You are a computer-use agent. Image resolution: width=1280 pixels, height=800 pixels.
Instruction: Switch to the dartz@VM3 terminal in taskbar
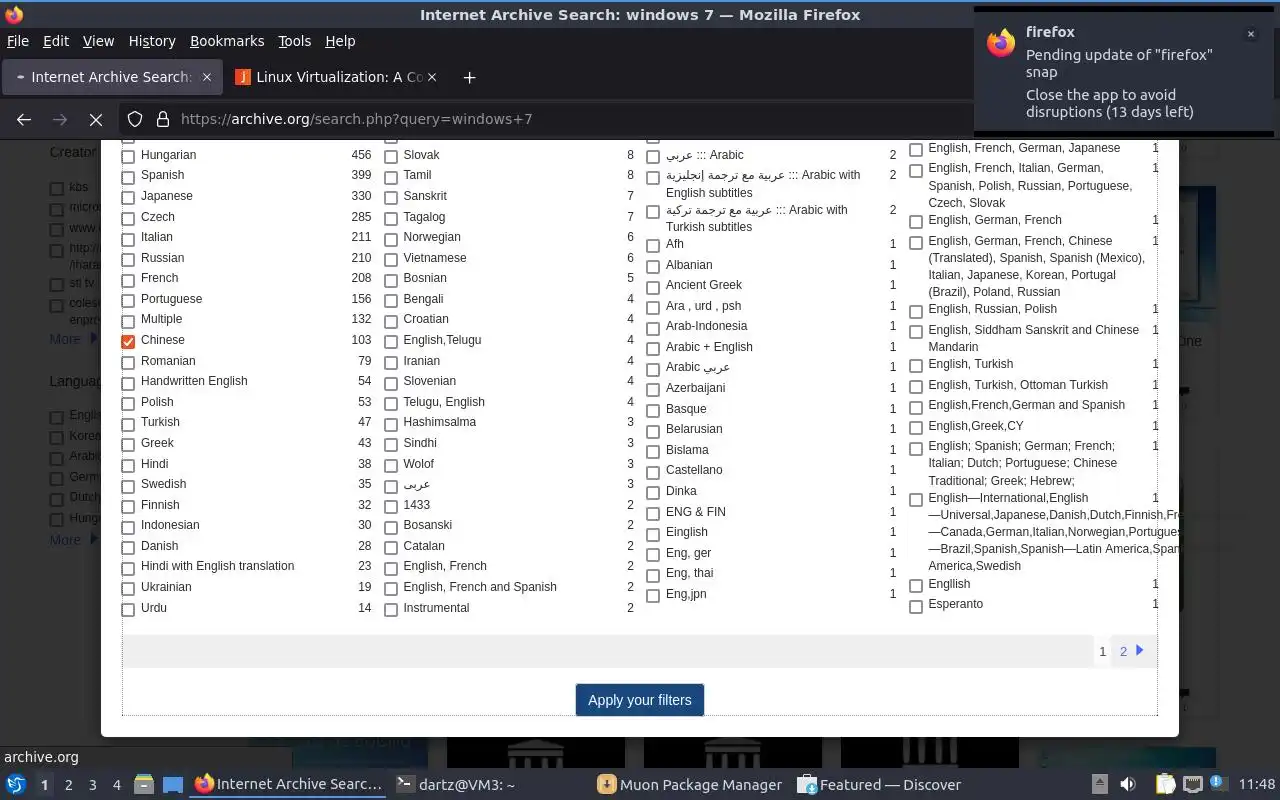pyautogui.click(x=455, y=785)
